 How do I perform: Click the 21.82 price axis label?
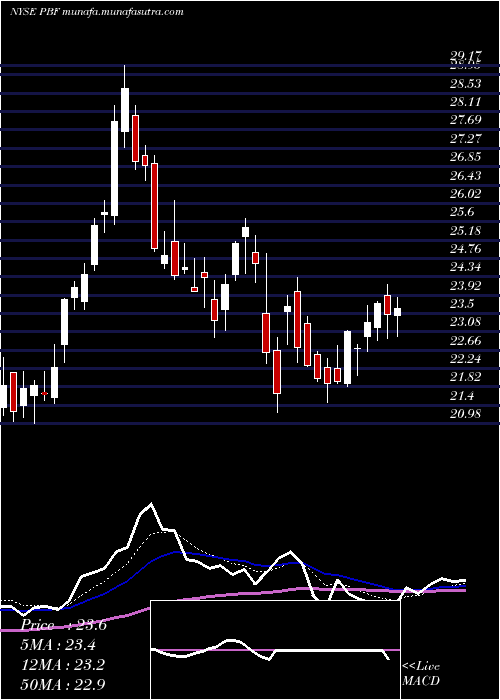coord(466,377)
